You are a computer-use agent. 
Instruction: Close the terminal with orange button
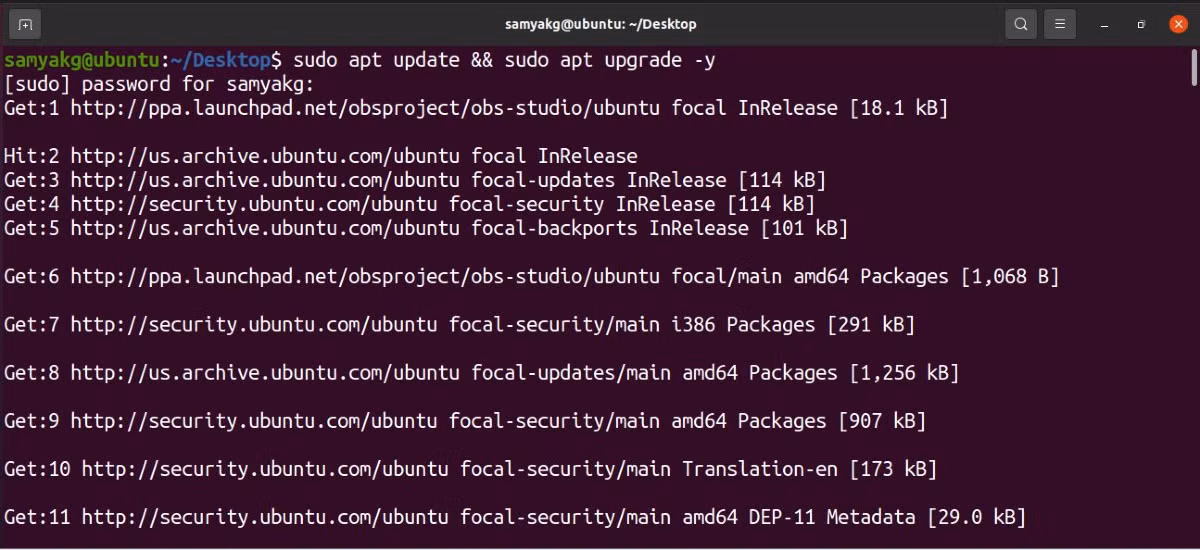tap(1178, 23)
